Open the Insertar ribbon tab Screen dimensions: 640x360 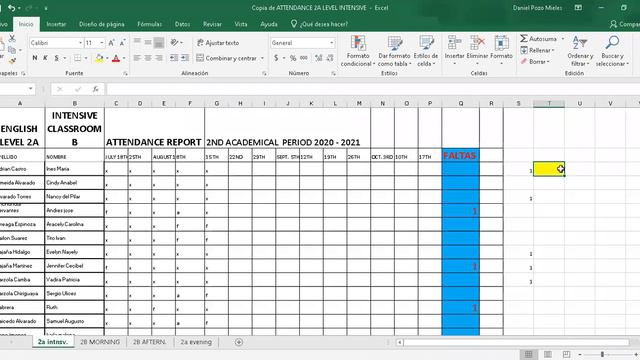(x=56, y=24)
